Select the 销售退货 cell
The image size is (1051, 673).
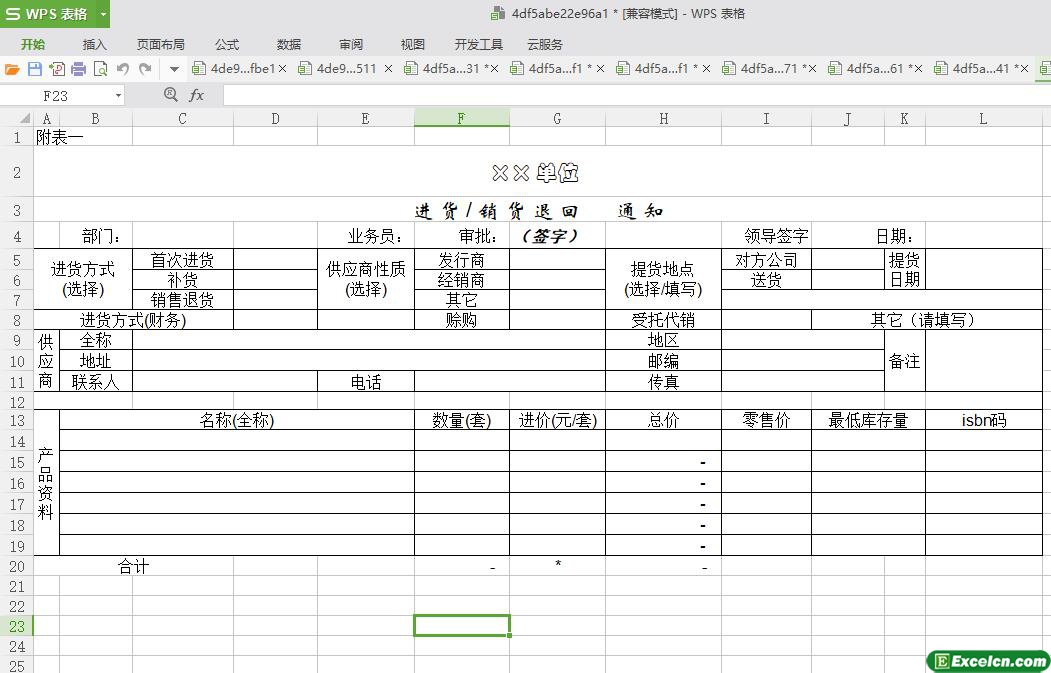(x=182, y=300)
